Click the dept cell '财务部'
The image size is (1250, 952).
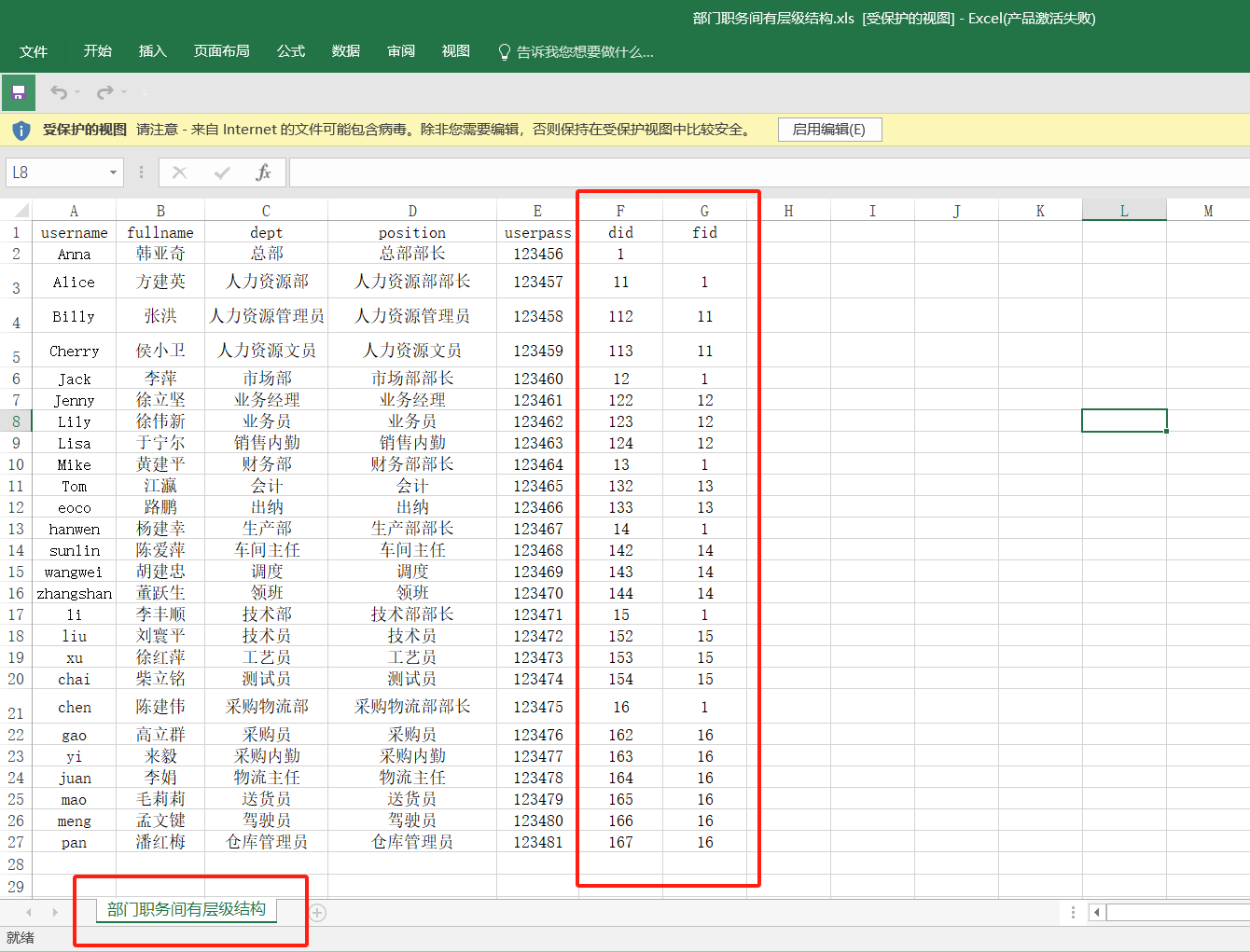click(x=267, y=464)
